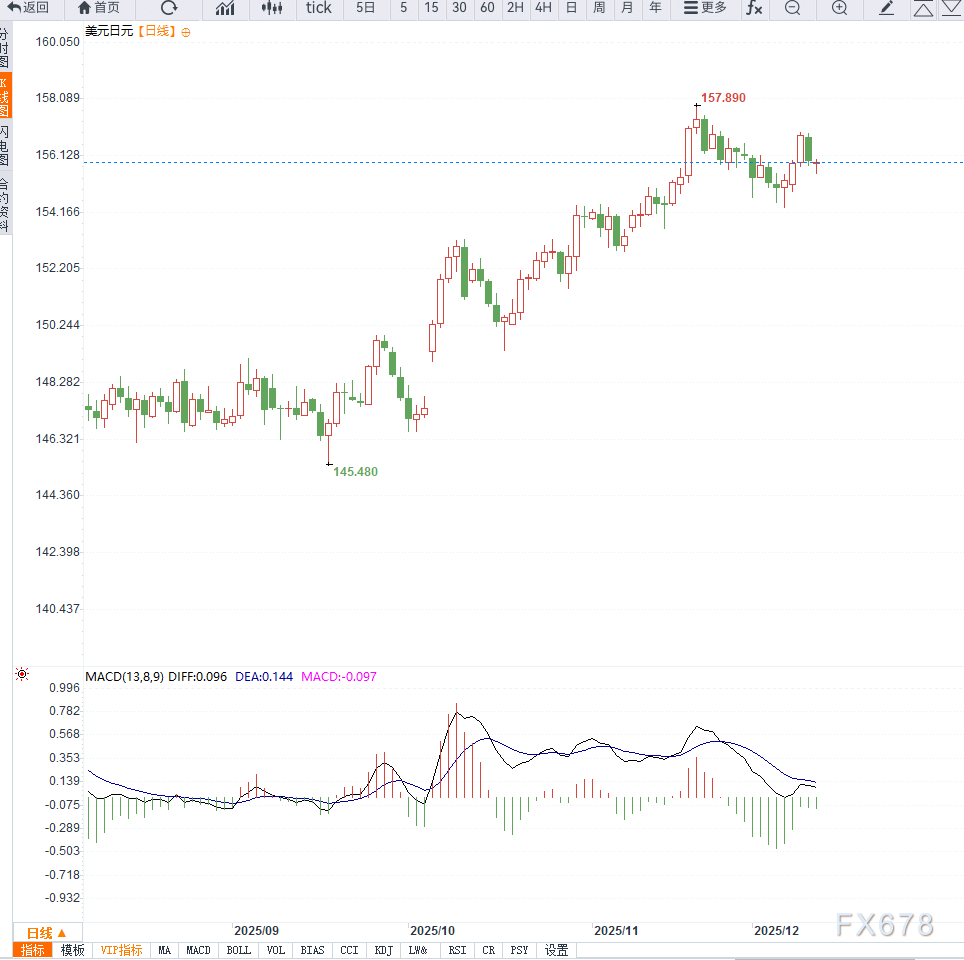Enable the KDJ indicator
964x960 pixels.
pos(383,950)
